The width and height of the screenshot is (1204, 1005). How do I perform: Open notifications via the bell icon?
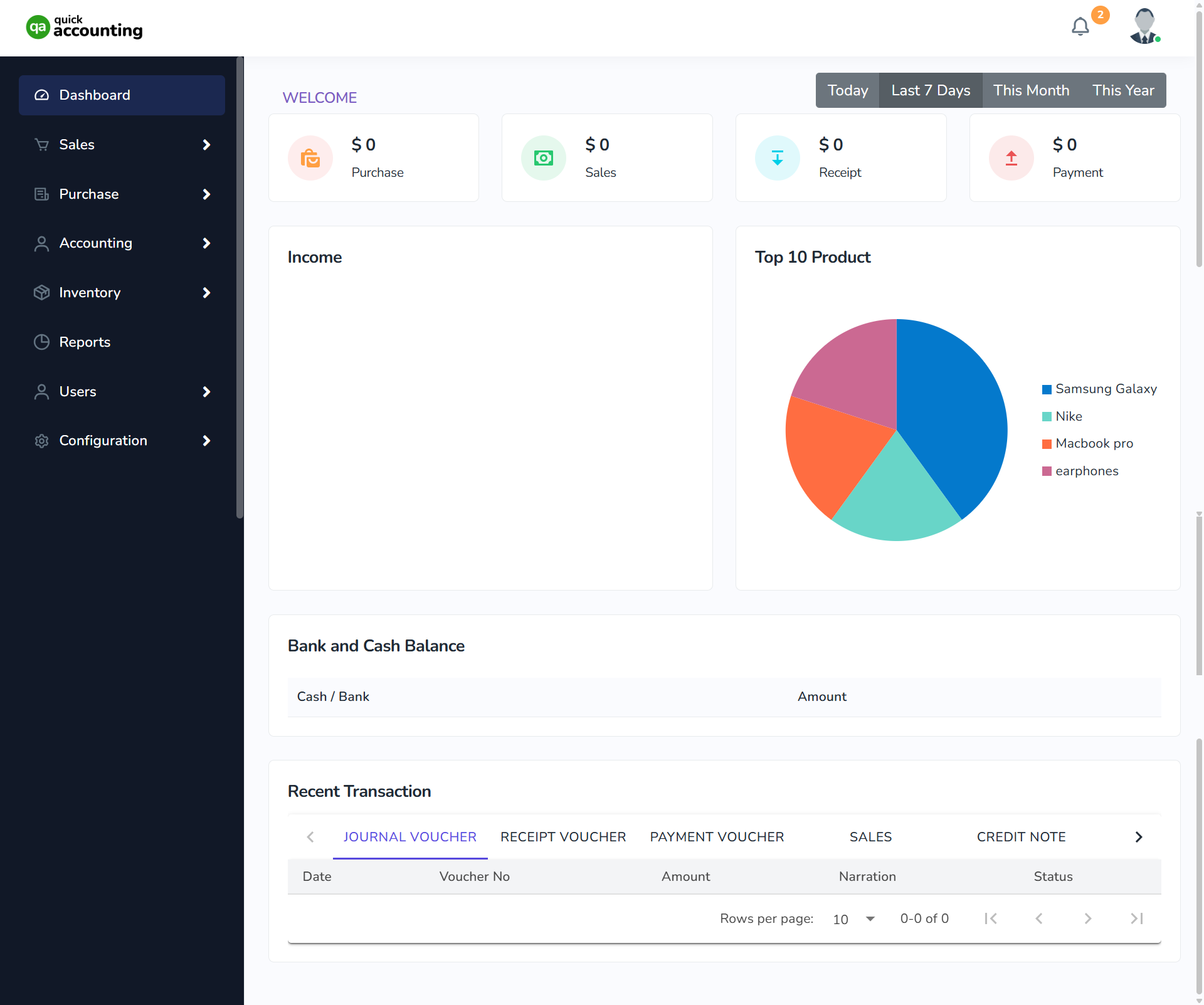click(x=1080, y=26)
